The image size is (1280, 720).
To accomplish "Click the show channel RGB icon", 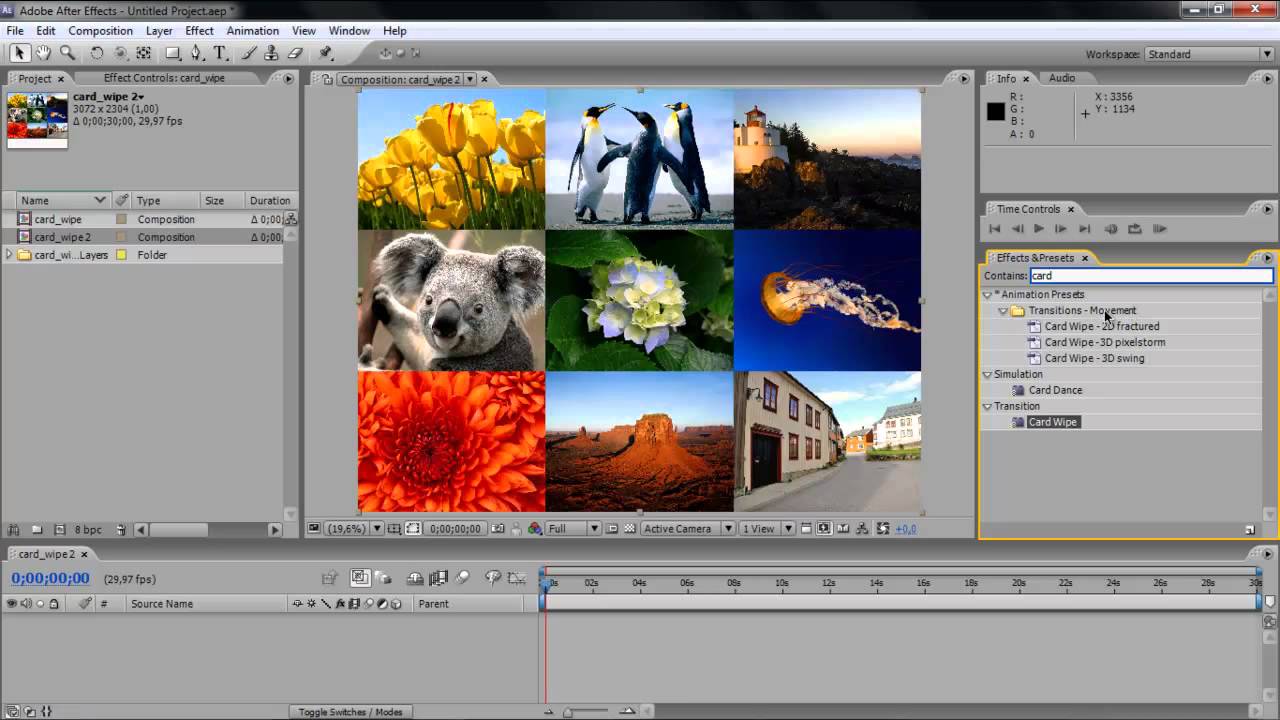I will 534,528.
